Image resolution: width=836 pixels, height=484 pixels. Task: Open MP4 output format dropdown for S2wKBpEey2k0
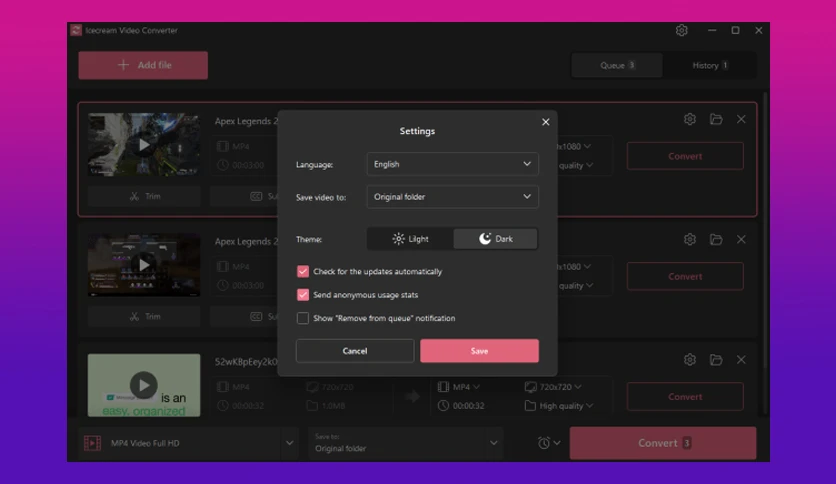tap(459, 387)
